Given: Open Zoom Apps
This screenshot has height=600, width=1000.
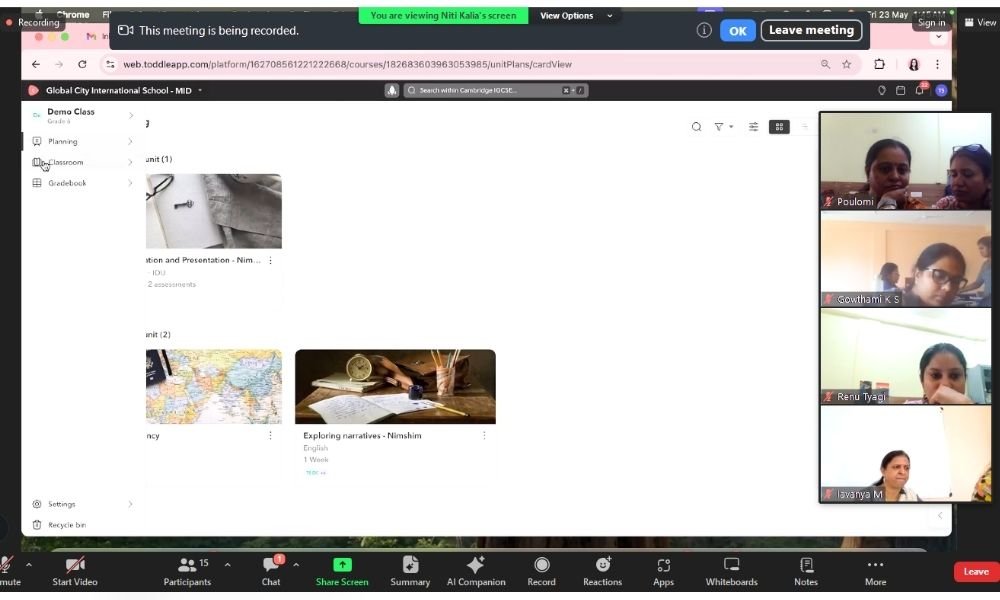Looking at the screenshot, I should pos(663,571).
